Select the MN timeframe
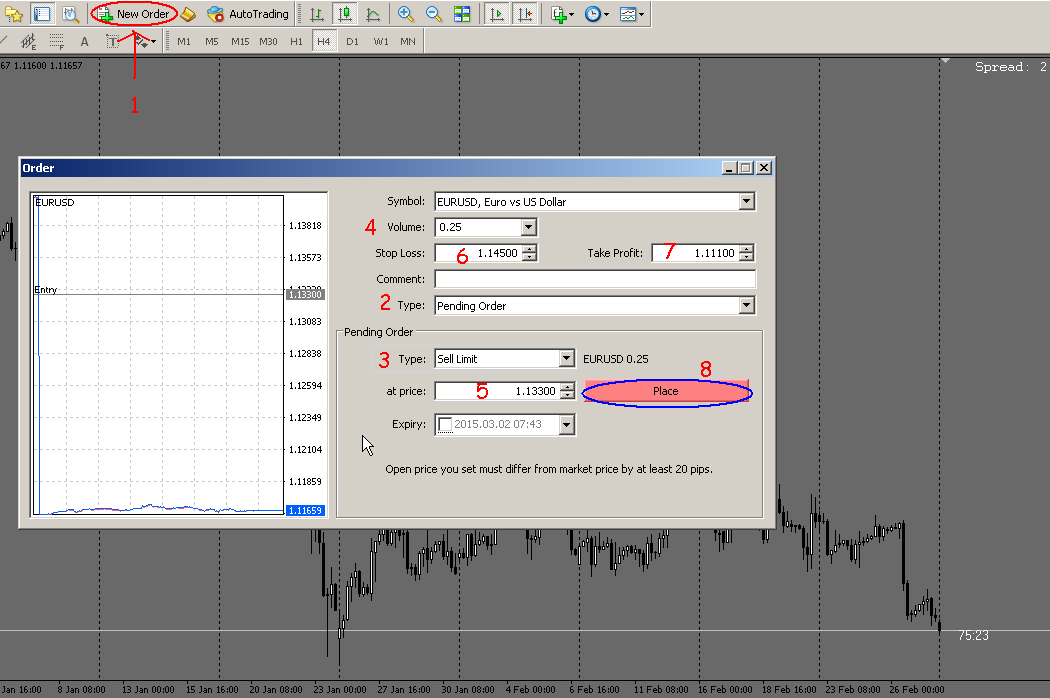This screenshot has height=699, width=1050. [408, 42]
